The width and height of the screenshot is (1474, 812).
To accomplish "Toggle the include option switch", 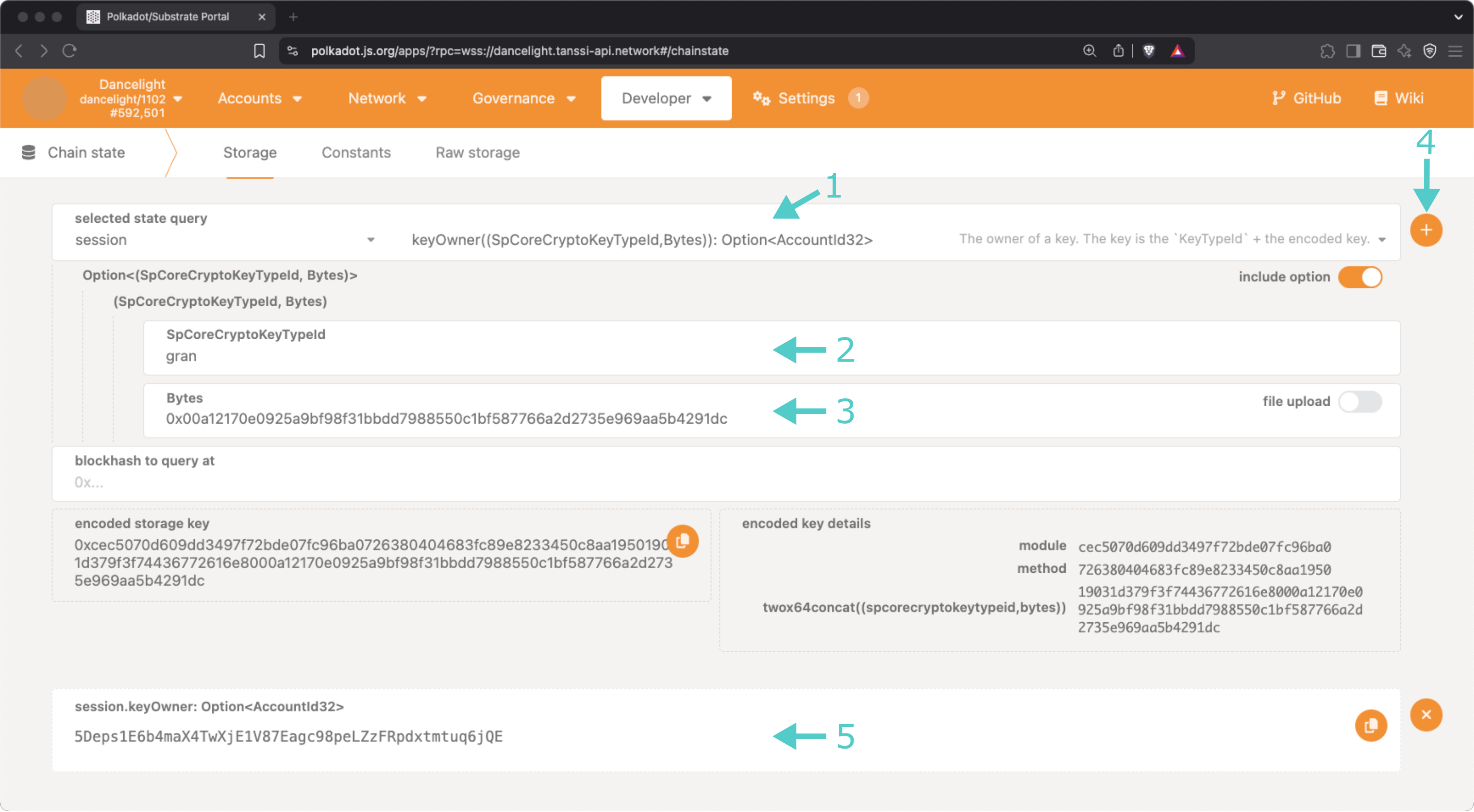I will coord(1360,277).
